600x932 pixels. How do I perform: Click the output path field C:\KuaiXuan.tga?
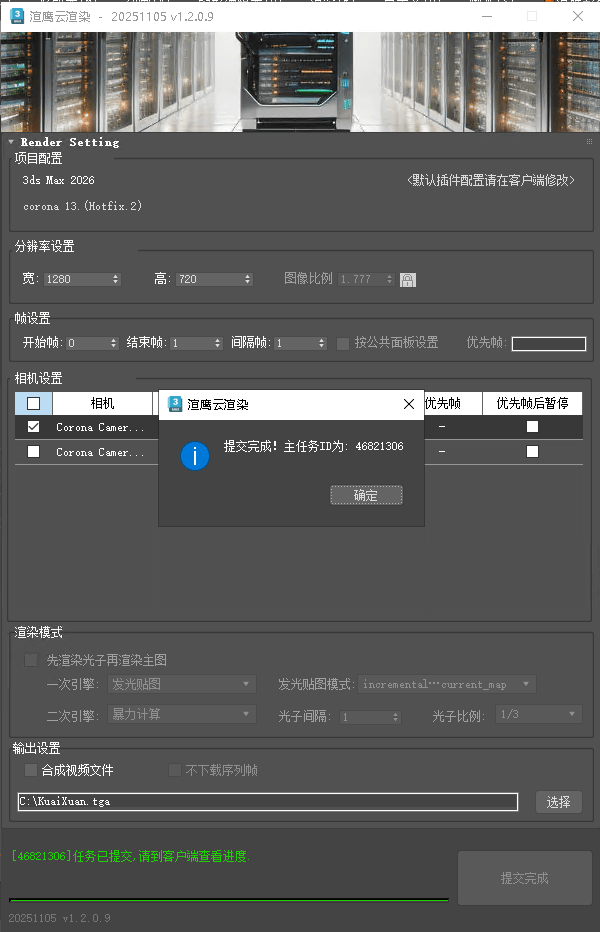pyautogui.click(x=268, y=802)
